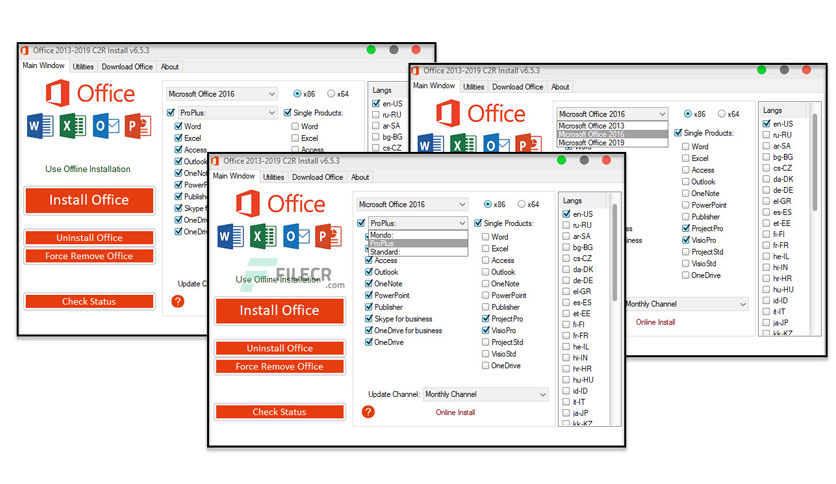836x484 pixels.
Task: Uncheck Skype for business in front window
Action: point(368,318)
